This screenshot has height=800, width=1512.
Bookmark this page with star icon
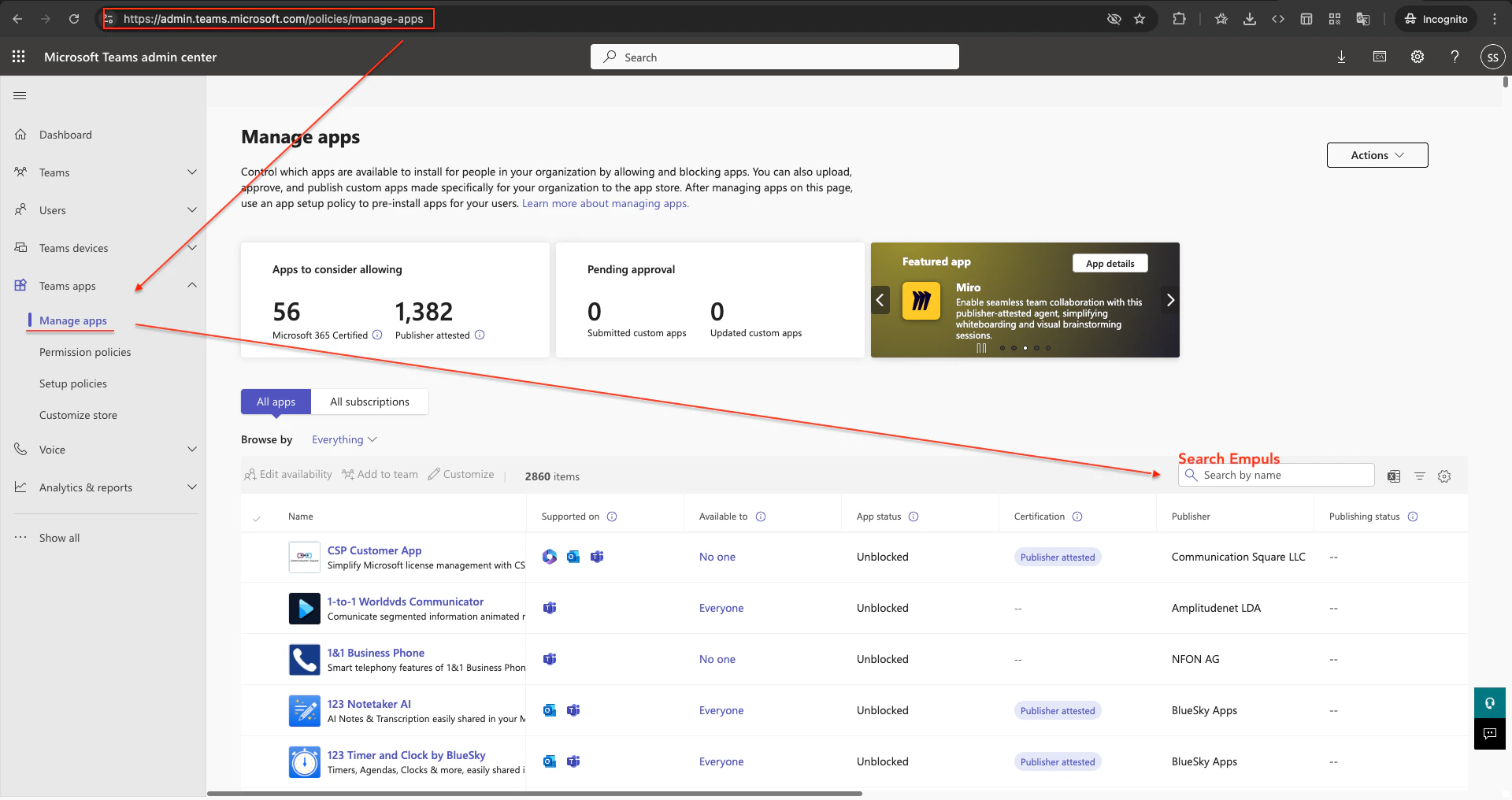click(1140, 19)
